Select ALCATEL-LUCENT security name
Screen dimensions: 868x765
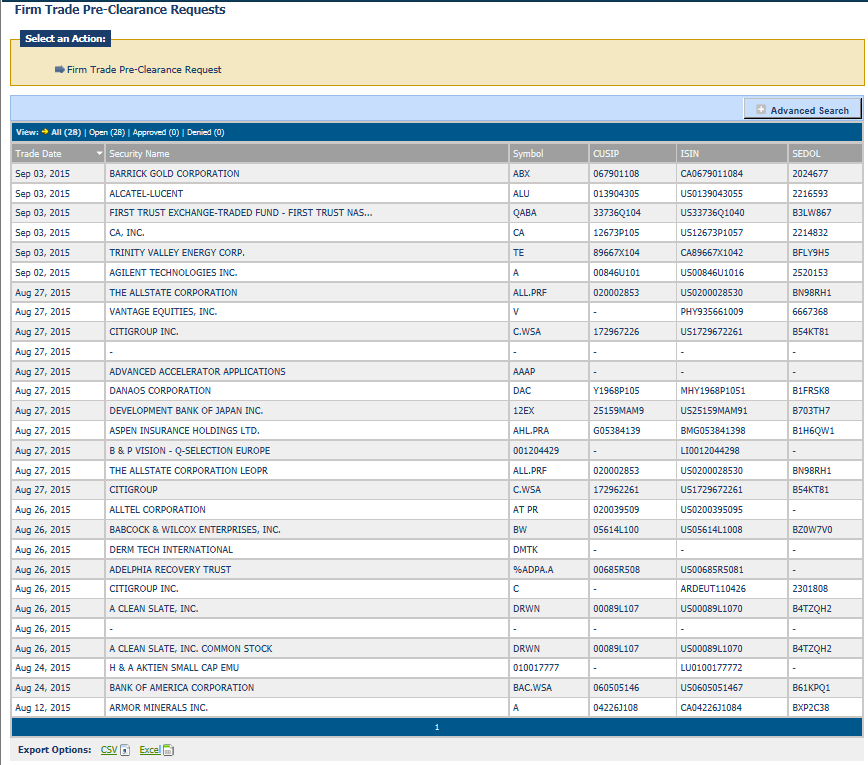pyautogui.click(x=146, y=194)
